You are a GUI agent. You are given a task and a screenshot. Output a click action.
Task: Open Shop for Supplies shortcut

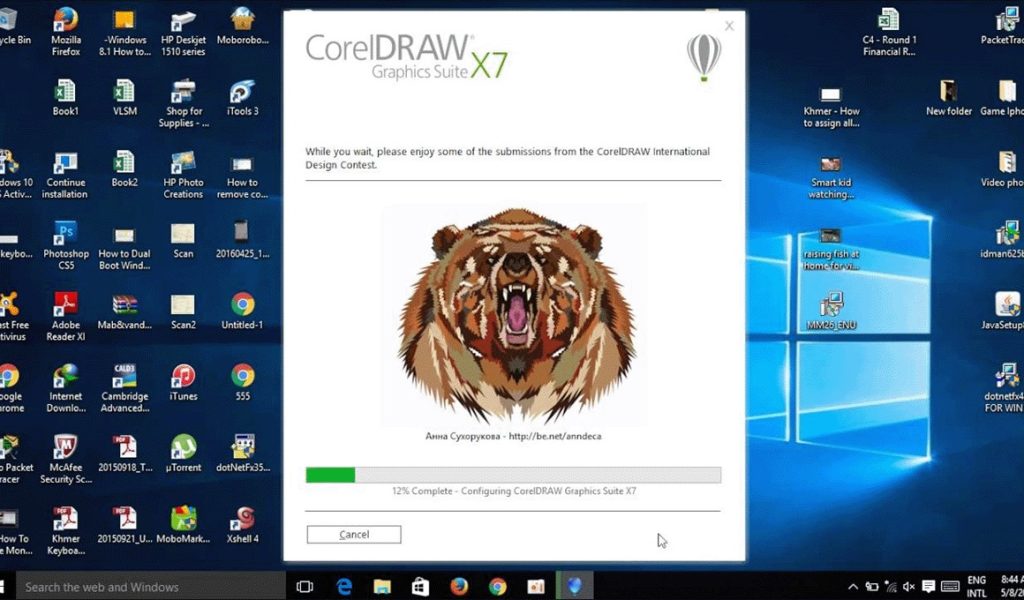pyautogui.click(x=184, y=103)
